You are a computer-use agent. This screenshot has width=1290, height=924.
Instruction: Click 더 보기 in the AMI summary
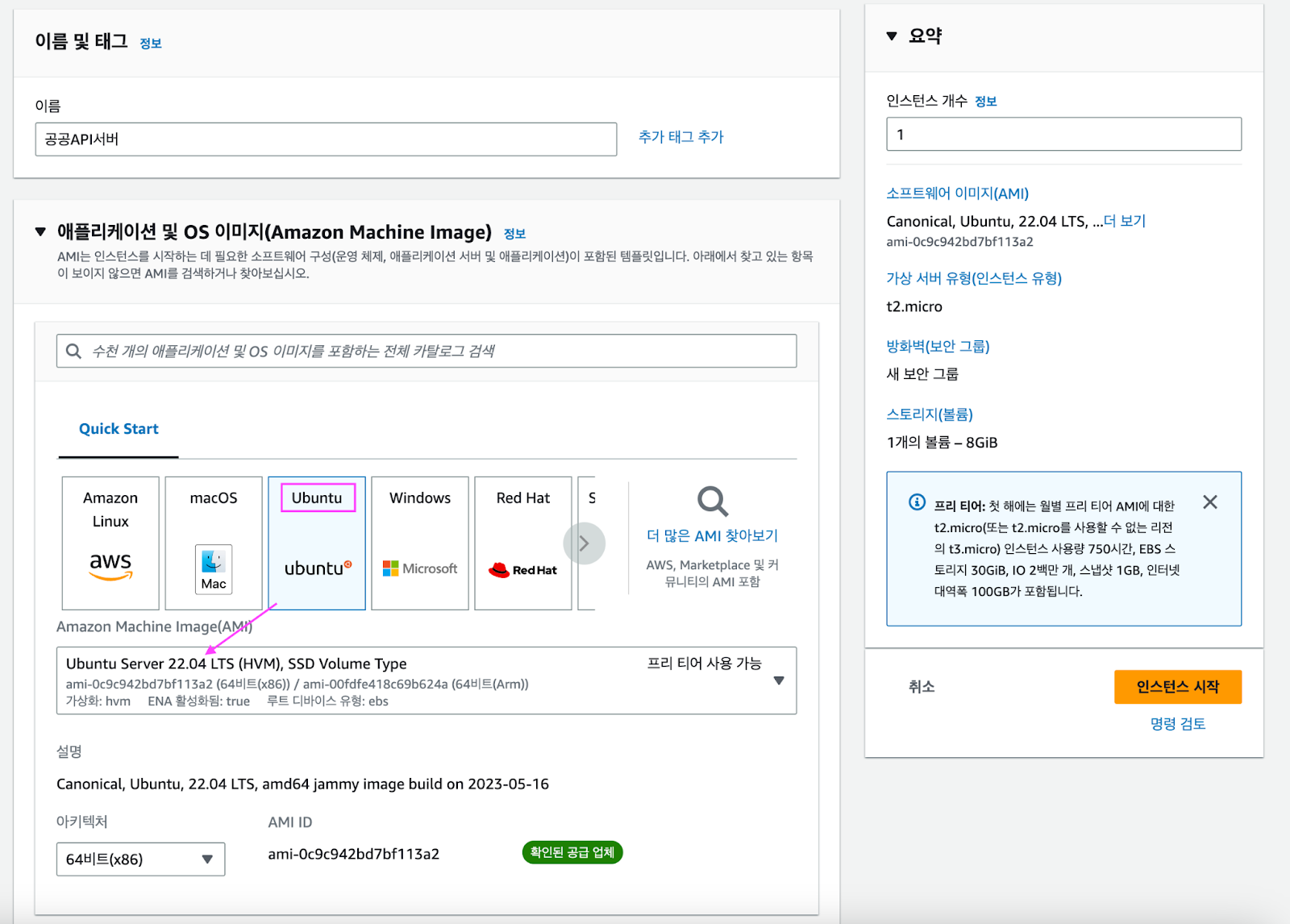click(x=1125, y=221)
